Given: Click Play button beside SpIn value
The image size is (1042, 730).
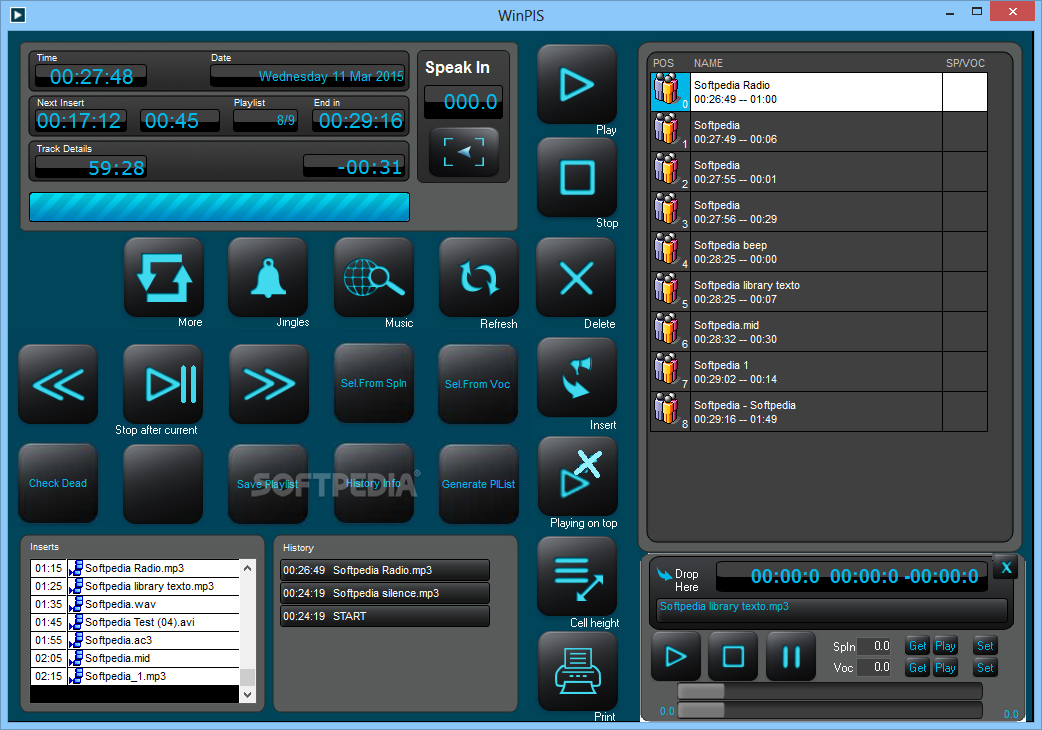Looking at the screenshot, I should [945, 646].
